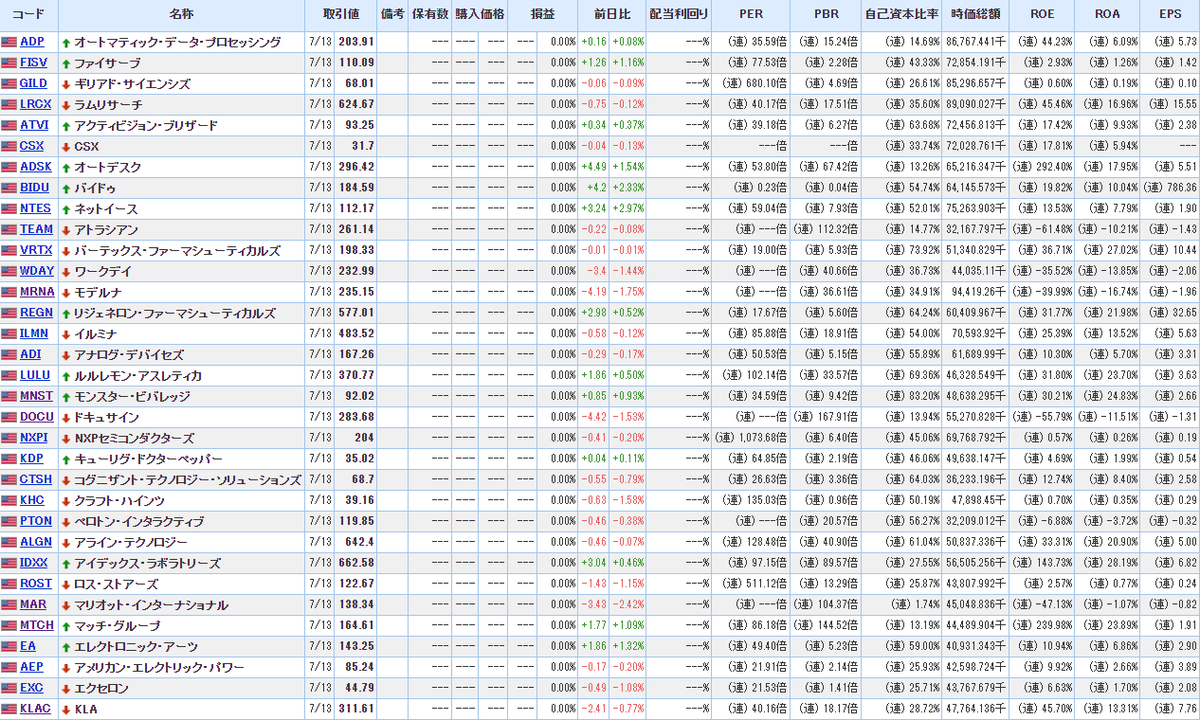1200x720 pixels.
Task: Click the green up arrow for ファイサーブ
Action: [x=66, y=63]
